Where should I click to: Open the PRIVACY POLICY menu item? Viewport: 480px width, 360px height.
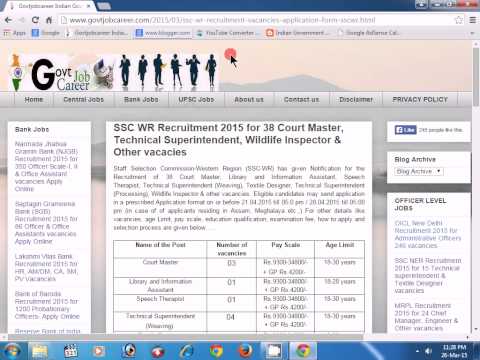(420, 99)
